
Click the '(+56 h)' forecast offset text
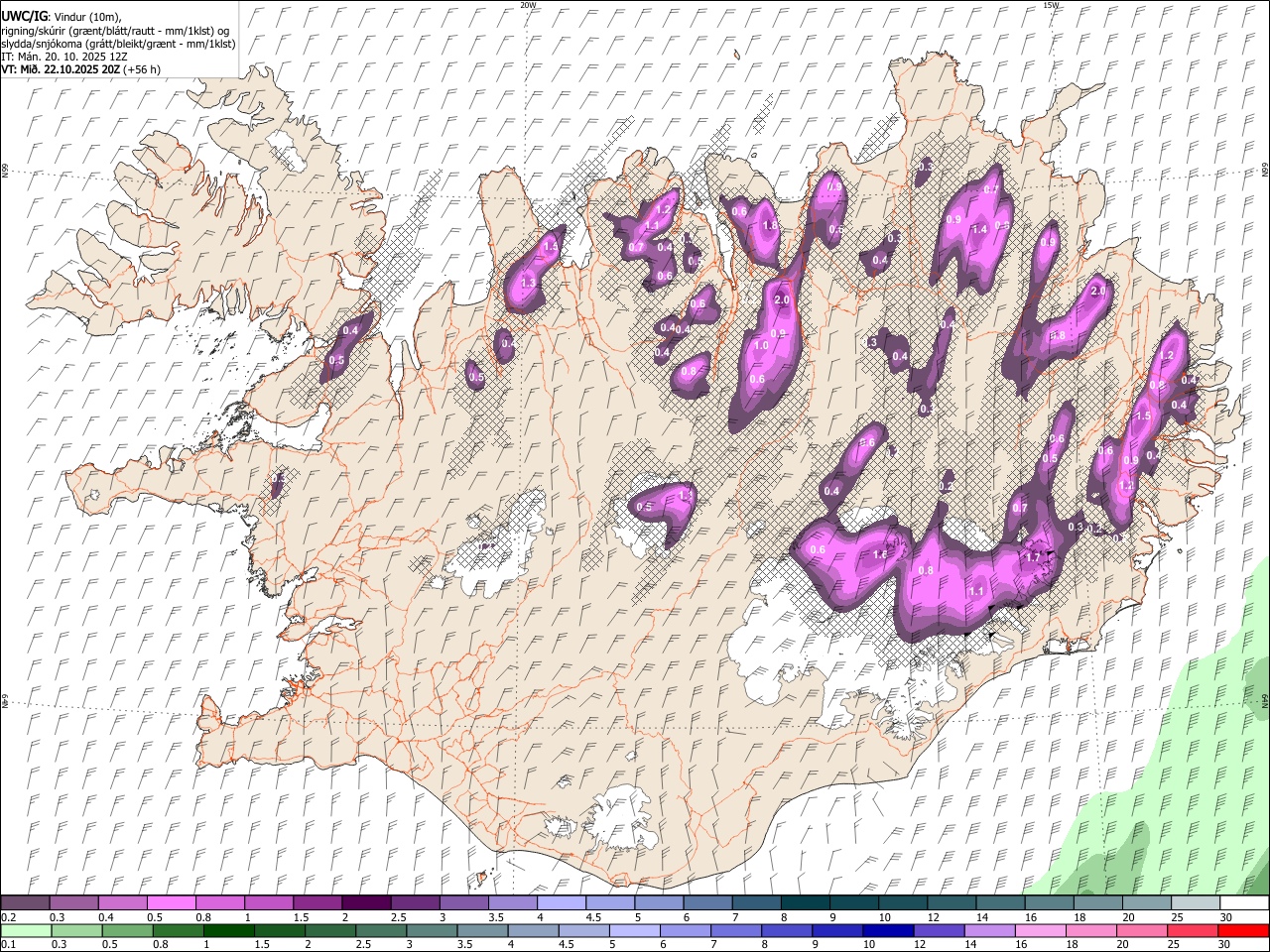click(143, 69)
